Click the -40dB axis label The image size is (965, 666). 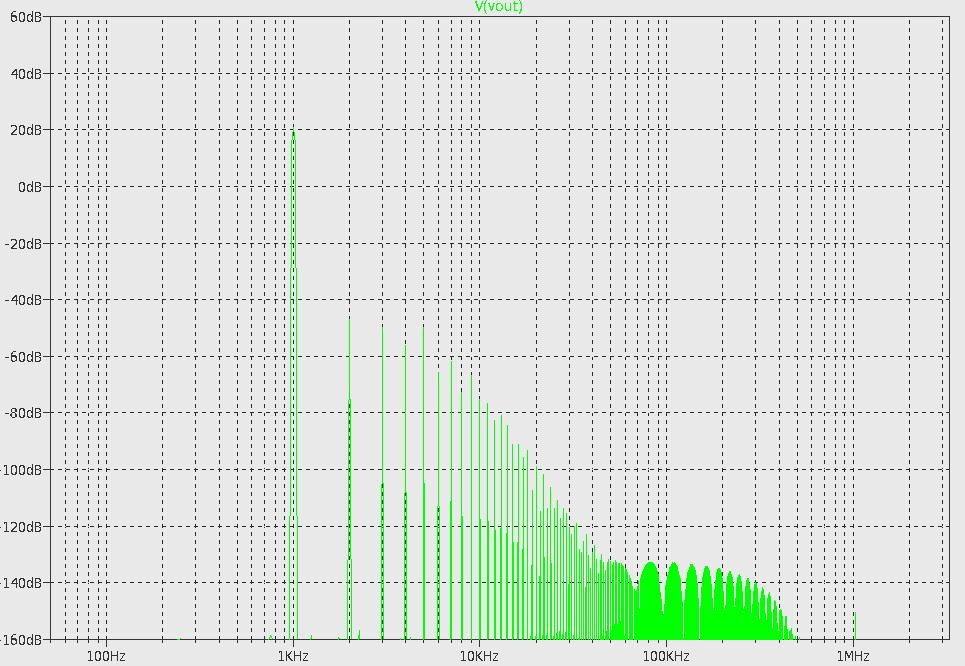point(23,300)
